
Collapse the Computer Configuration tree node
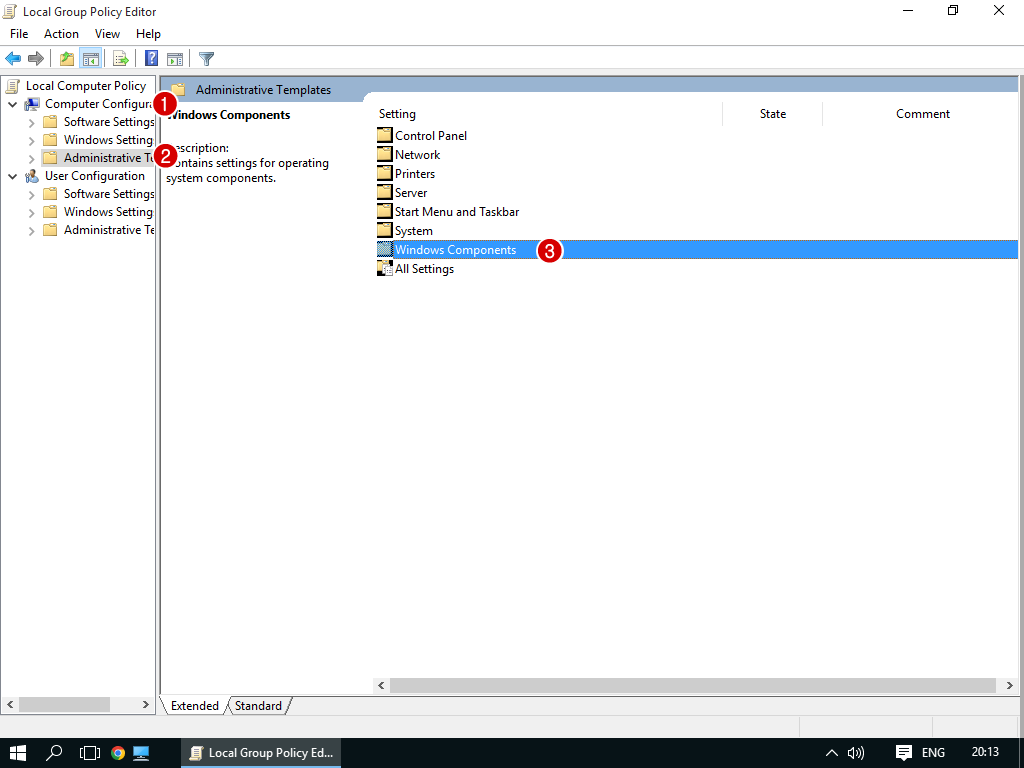click(x=13, y=104)
